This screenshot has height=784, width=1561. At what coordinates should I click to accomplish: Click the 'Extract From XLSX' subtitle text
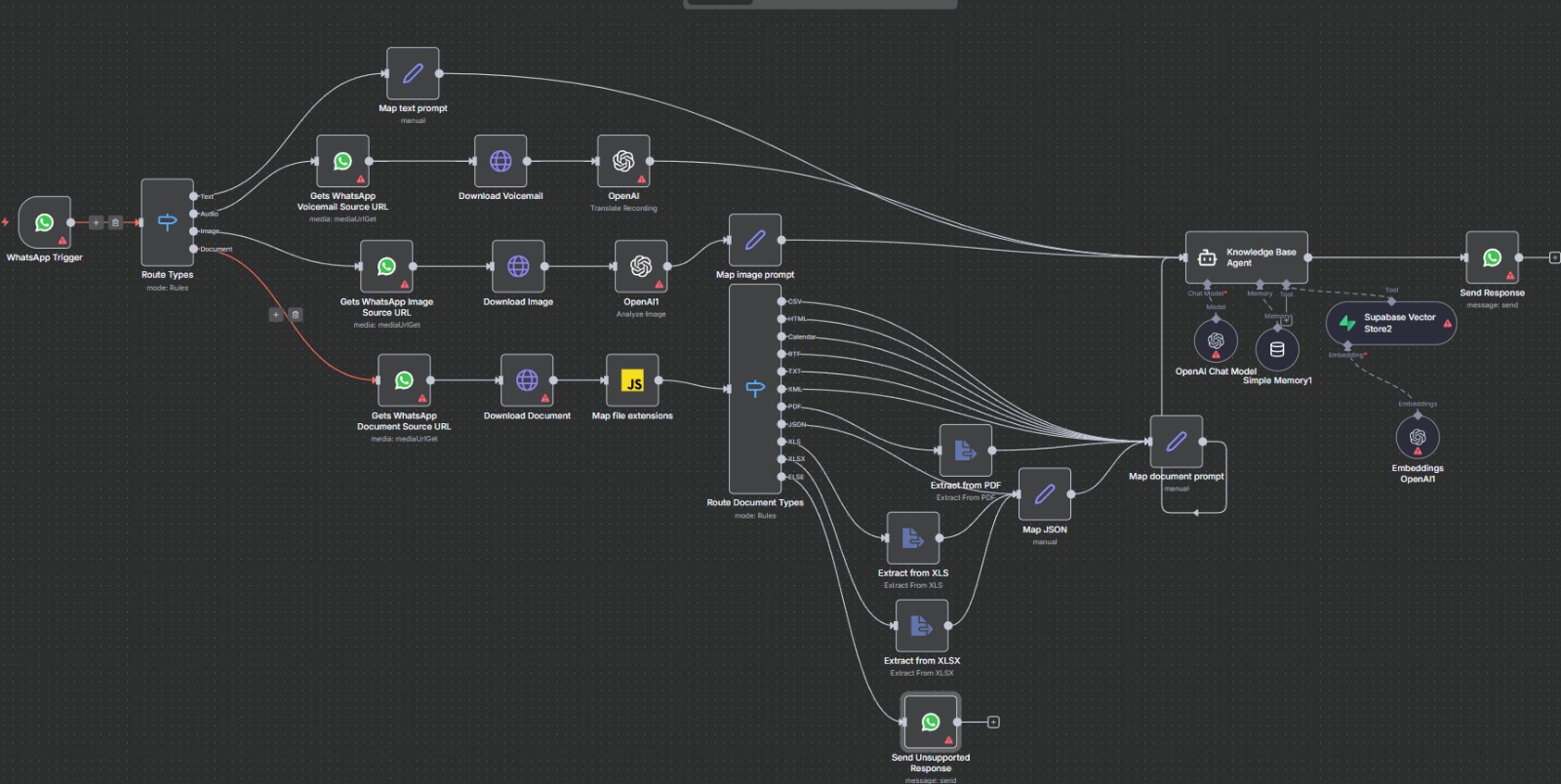coord(922,673)
